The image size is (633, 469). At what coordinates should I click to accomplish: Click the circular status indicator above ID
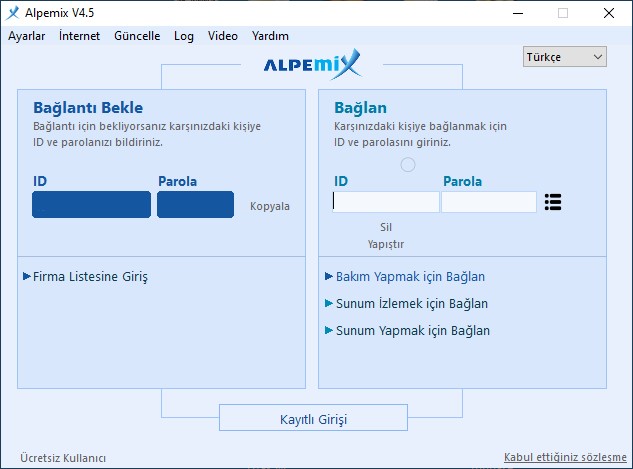pos(408,165)
